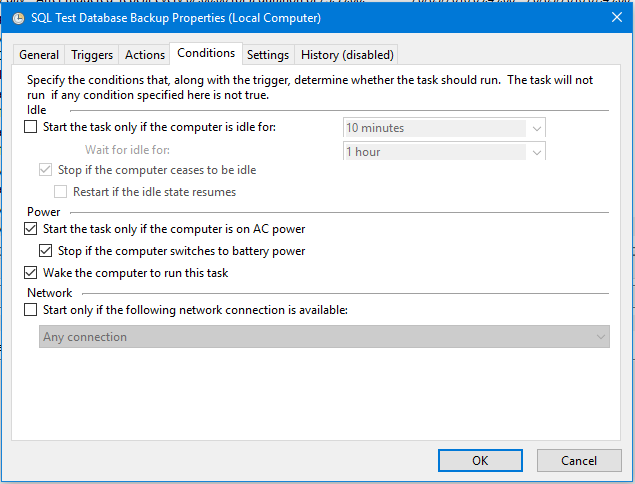Enable start only if computer is idle
Image resolution: width=635 pixels, height=484 pixels.
[x=30, y=127]
